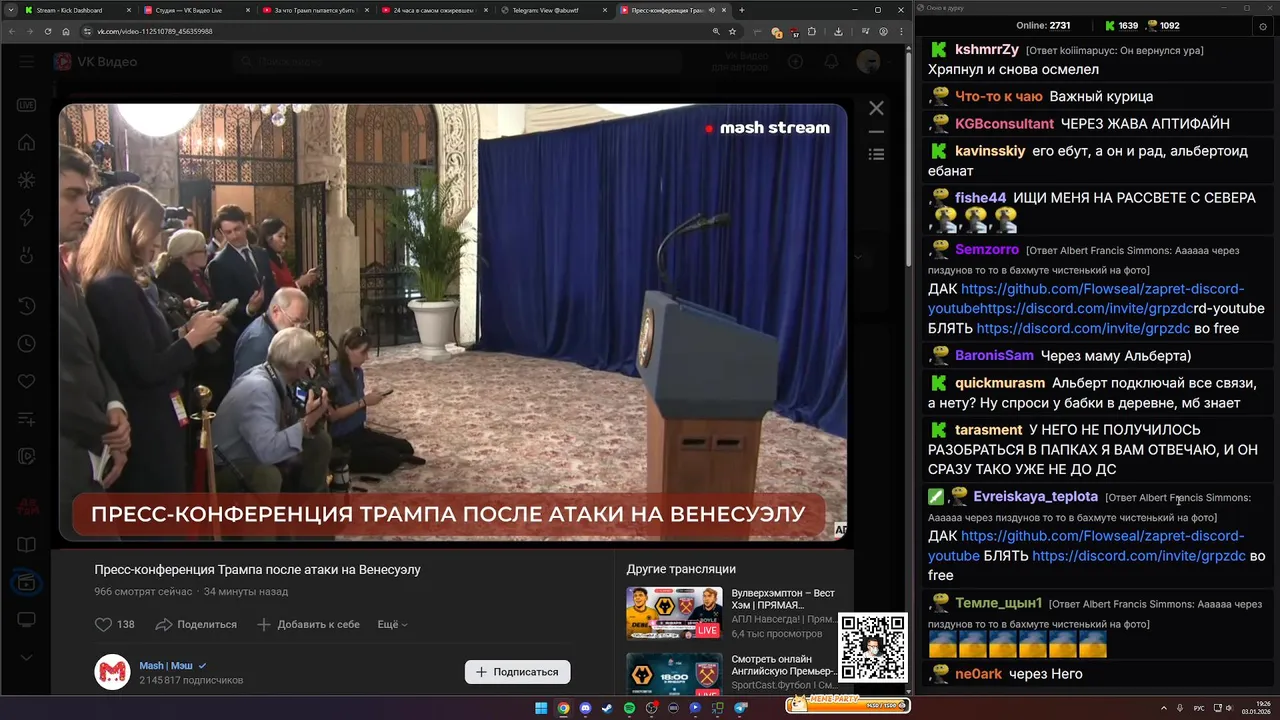The width and height of the screenshot is (1280, 720).
Task: Open the VK notifications bell
Action: coord(831,62)
